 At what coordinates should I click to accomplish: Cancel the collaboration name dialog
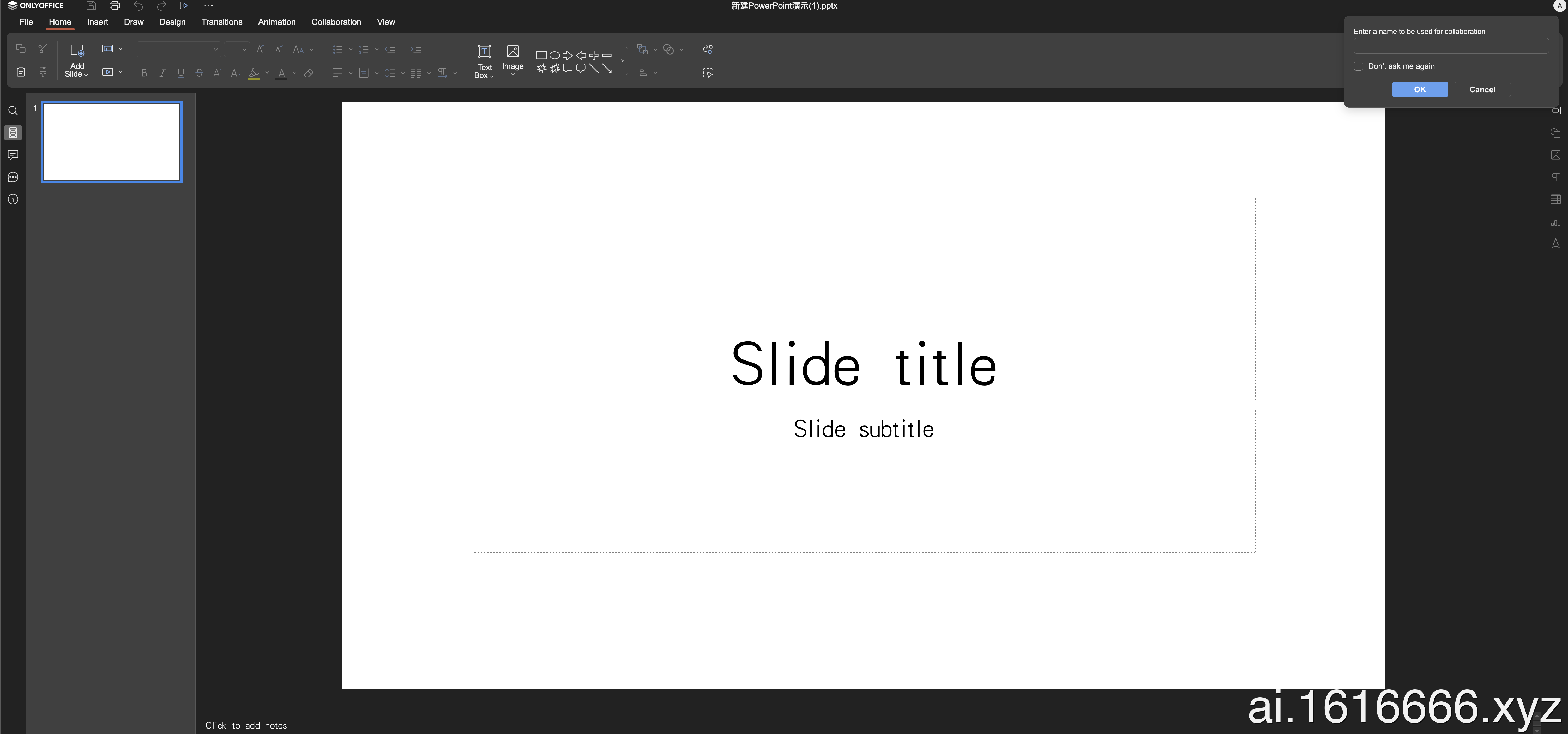[x=1482, y=89]
